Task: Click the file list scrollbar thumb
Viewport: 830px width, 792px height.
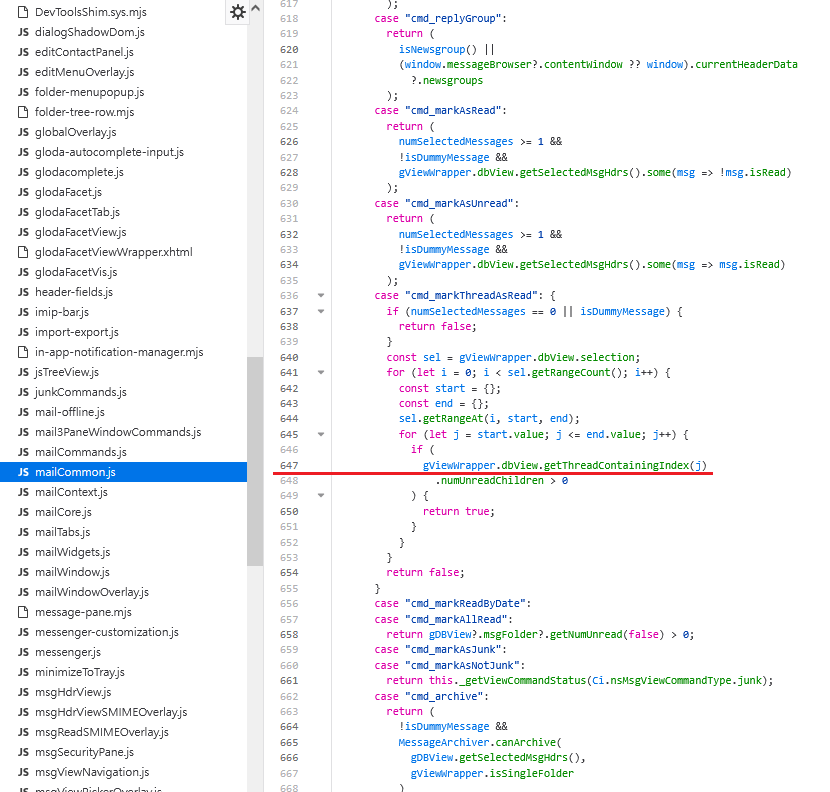Action: coord(255,461)
